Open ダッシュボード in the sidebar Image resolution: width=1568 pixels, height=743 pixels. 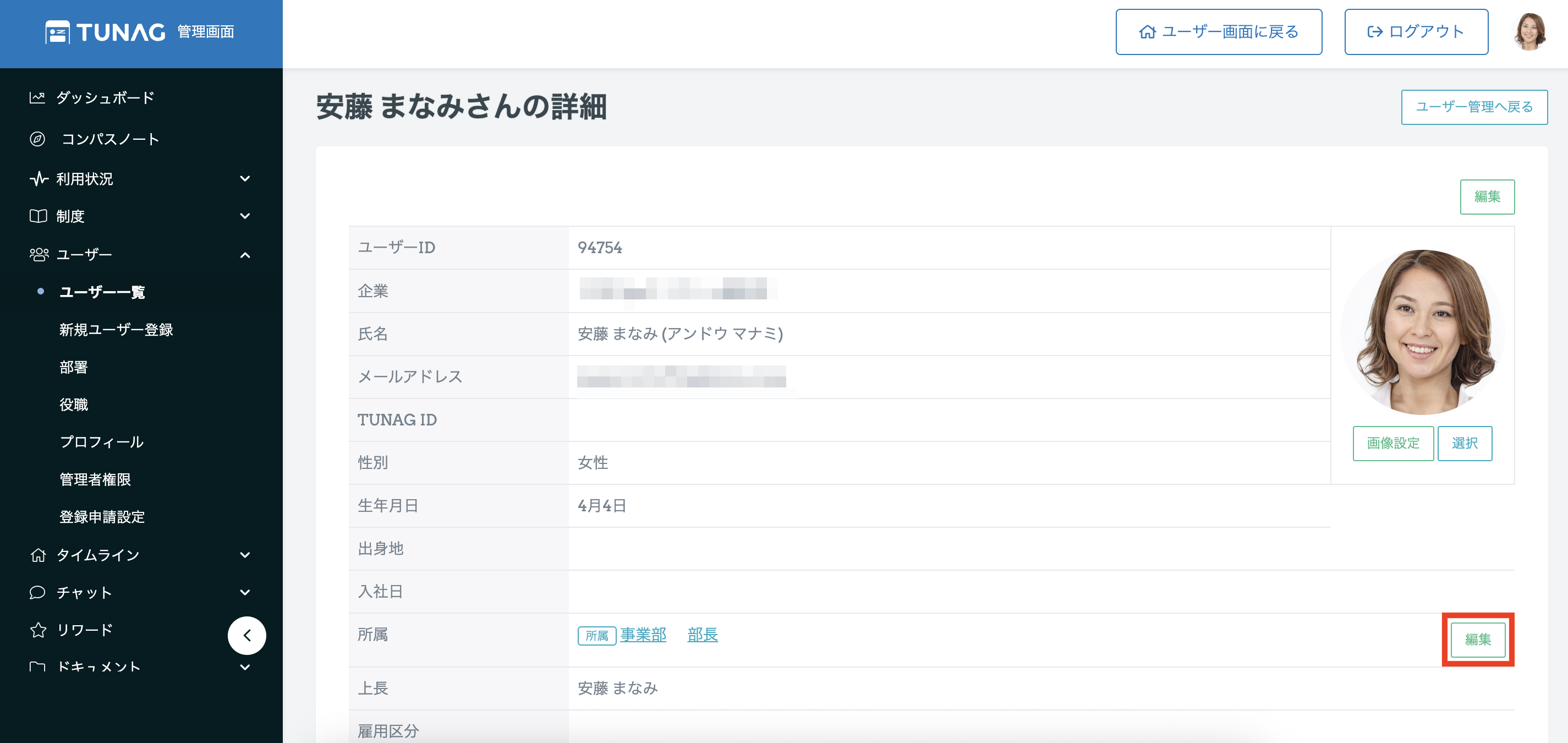[105, 97]
